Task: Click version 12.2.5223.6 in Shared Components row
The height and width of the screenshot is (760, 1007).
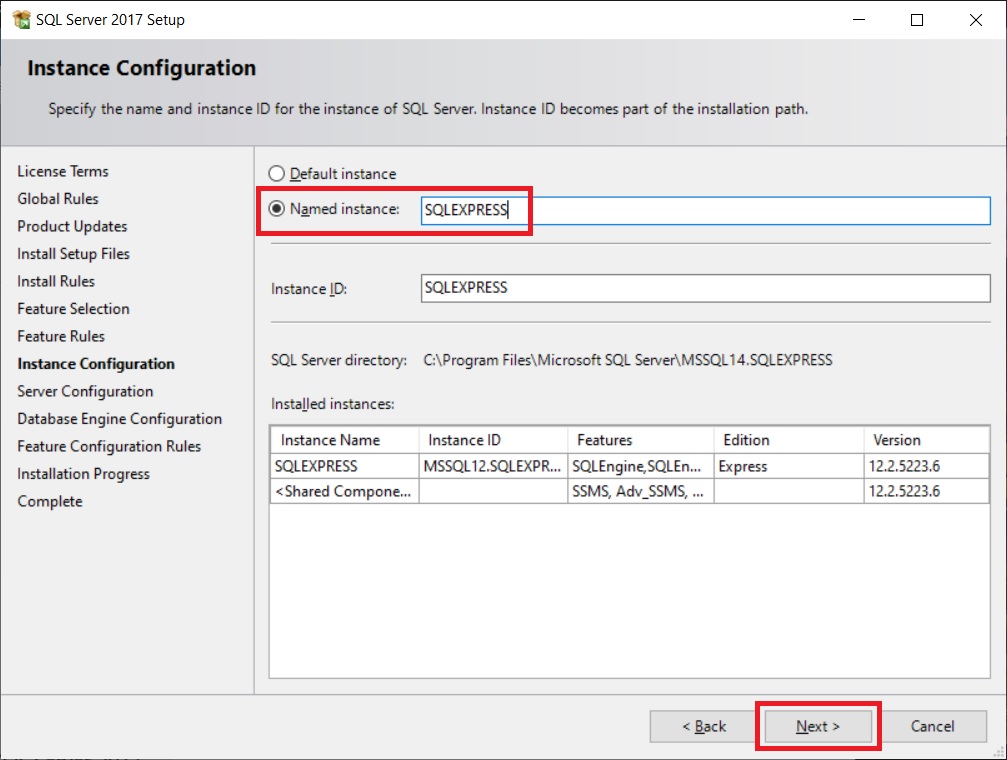Action: 926,491
